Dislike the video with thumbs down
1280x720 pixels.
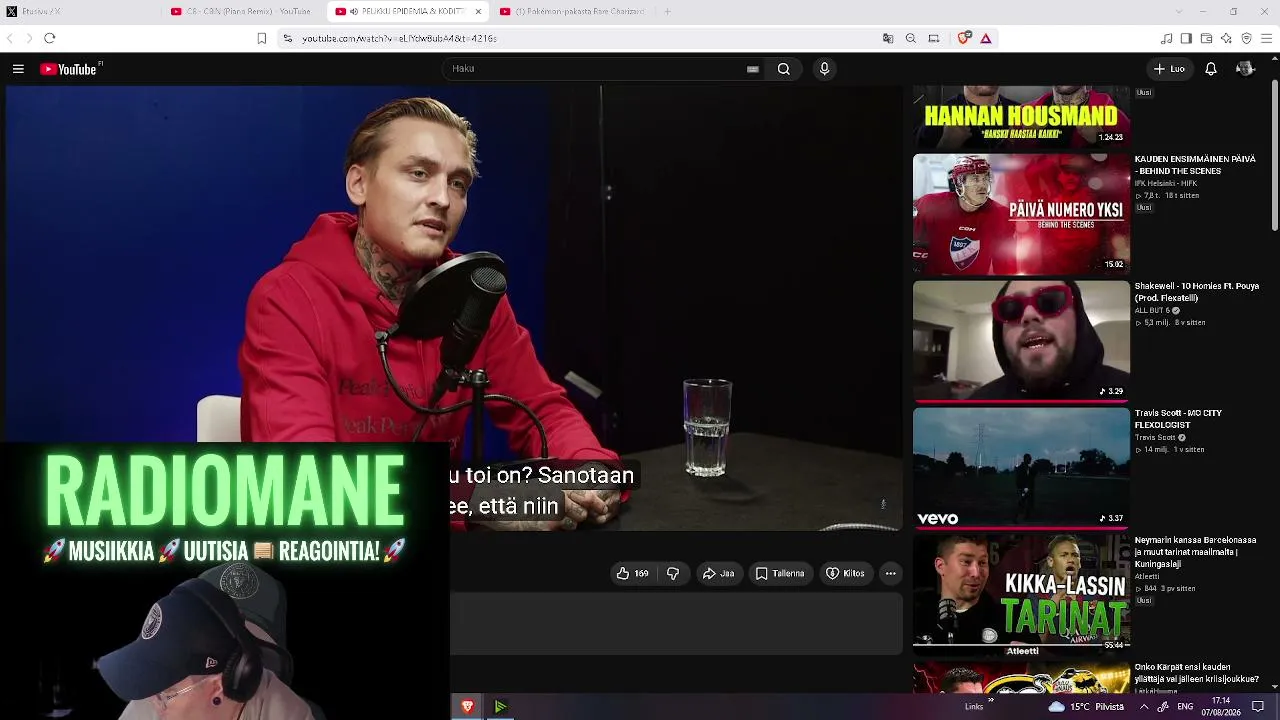coord(673,573)
